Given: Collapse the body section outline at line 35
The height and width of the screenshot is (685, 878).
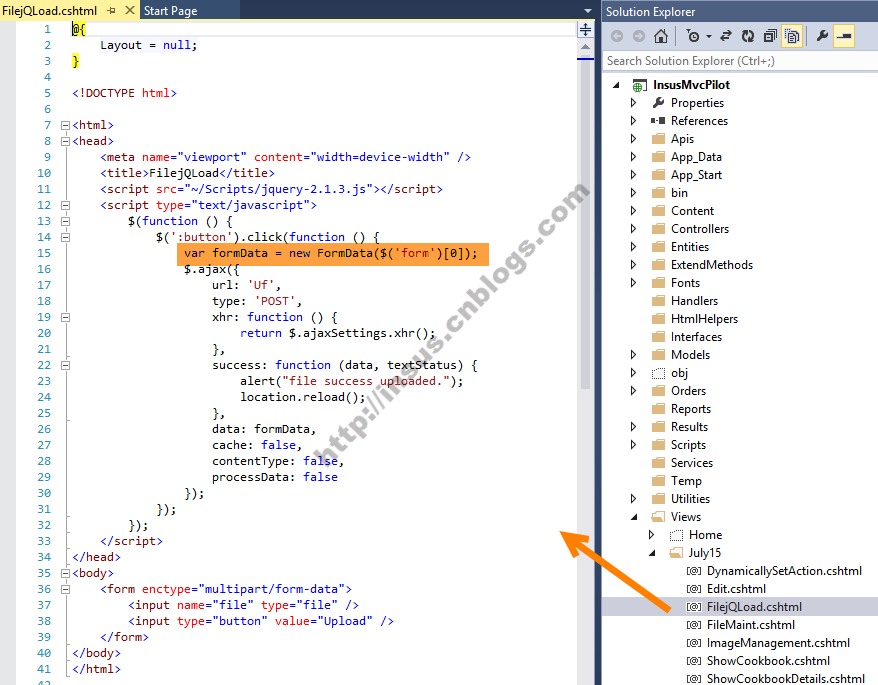Looking at the screenshot, I should (x=66, y=574).
